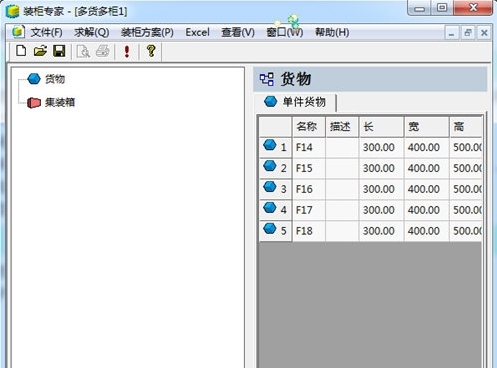Click the red 集装箱 container icon in the tree
This screenshot has height=368, width=497.
tap(34, 102)
